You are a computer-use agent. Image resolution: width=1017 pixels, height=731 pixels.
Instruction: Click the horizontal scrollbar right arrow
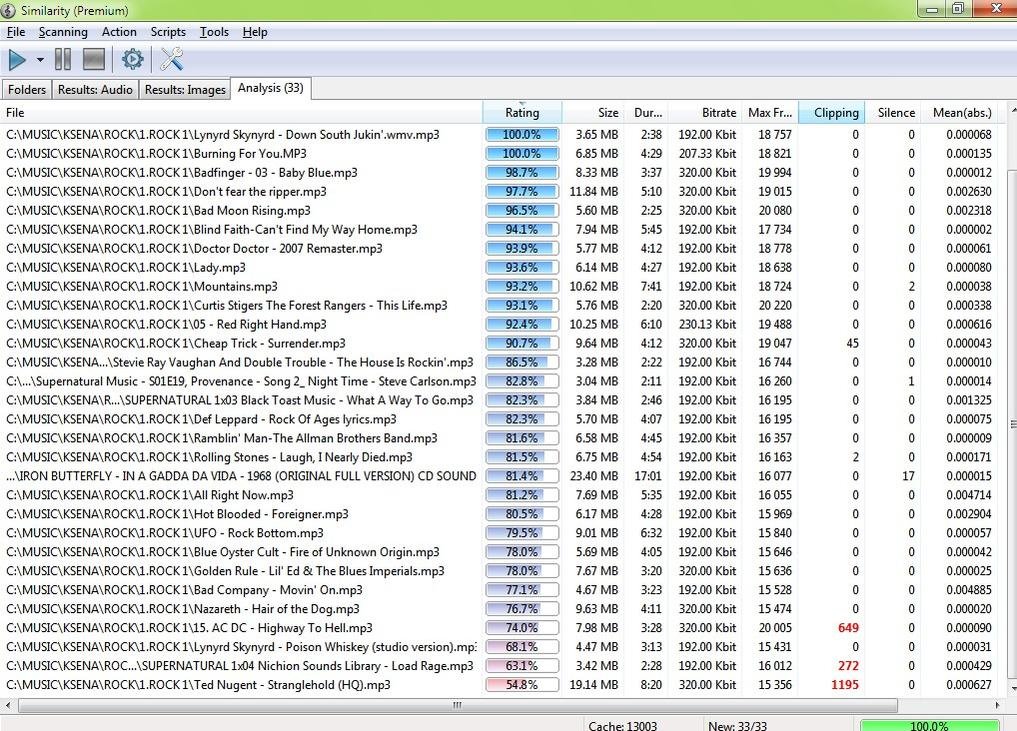click(997, 705)
